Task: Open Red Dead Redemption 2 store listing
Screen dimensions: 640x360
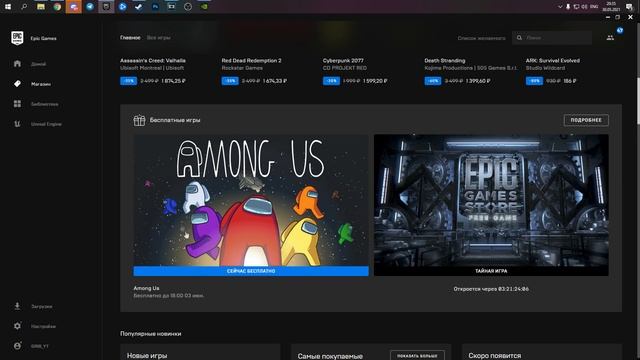Action: (251, 60)
